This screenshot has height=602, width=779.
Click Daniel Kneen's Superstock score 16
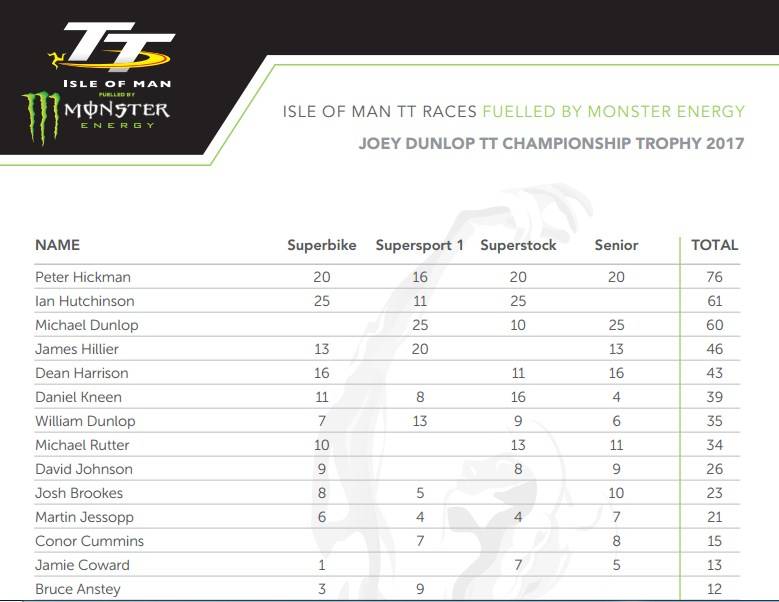[518, 397]
